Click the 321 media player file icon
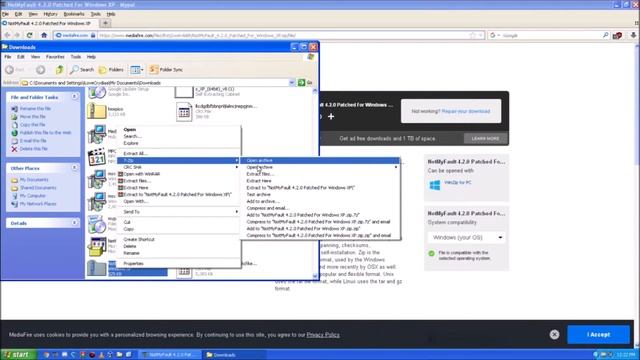Viewport: 640px width, 360px height. click(97, 156)
